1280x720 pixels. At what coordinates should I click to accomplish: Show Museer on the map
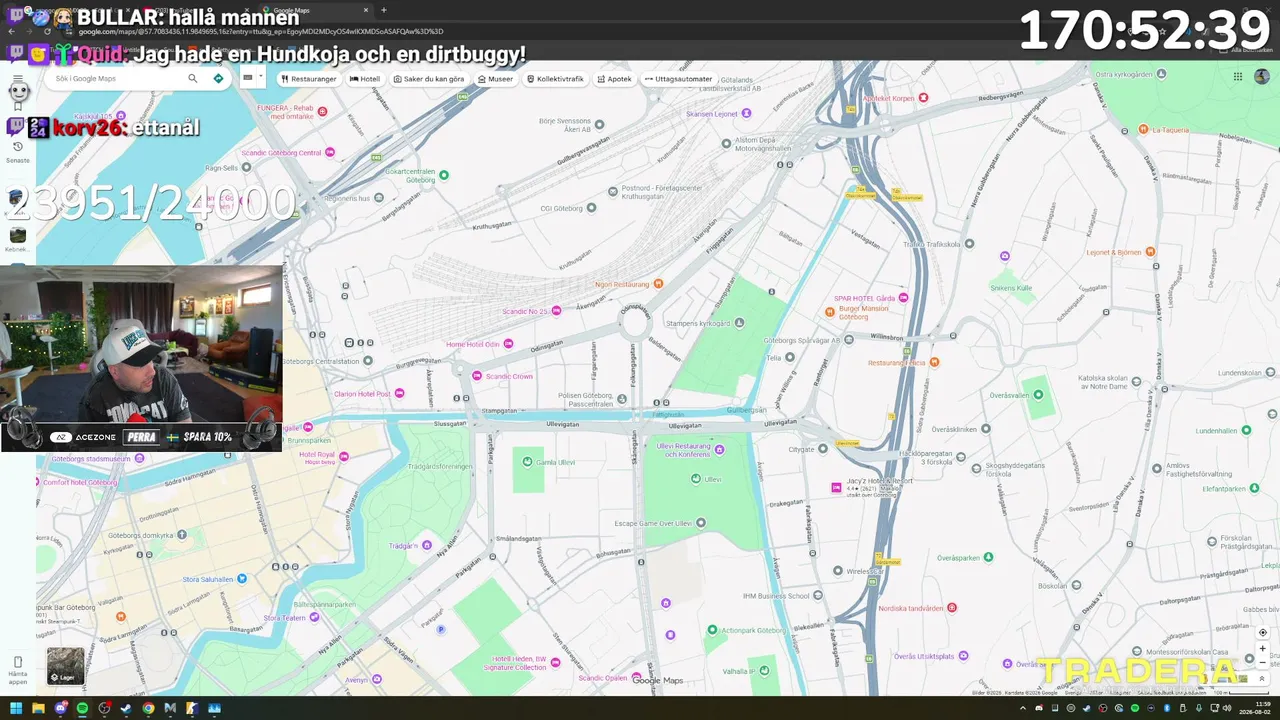point(495,79)
